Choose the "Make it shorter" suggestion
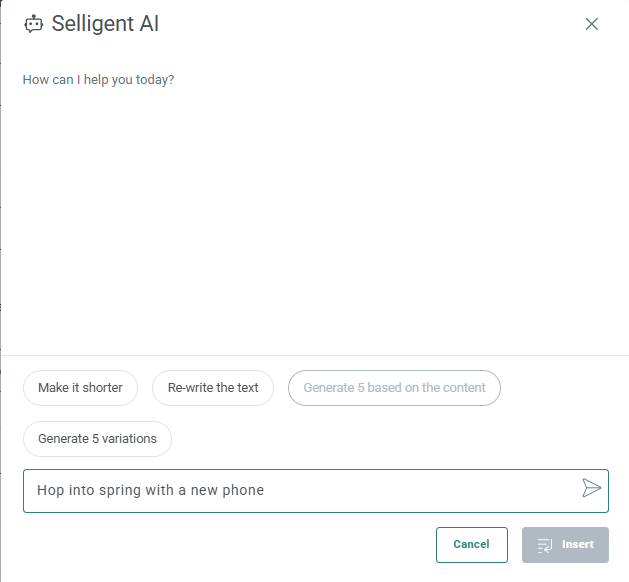 [80, 388]
